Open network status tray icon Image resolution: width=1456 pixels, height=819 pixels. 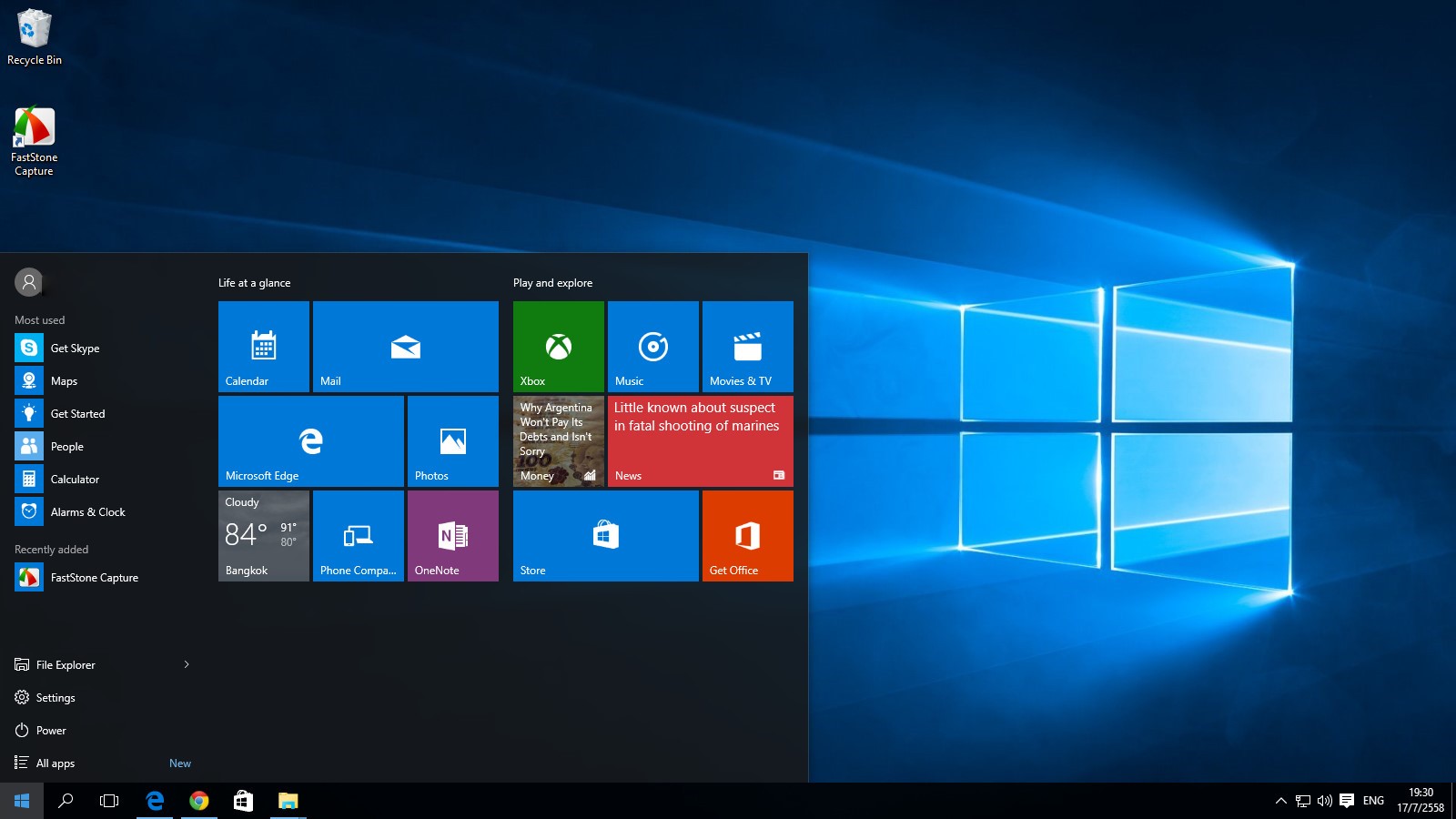pyautogui.click(x=1303, y=801)
